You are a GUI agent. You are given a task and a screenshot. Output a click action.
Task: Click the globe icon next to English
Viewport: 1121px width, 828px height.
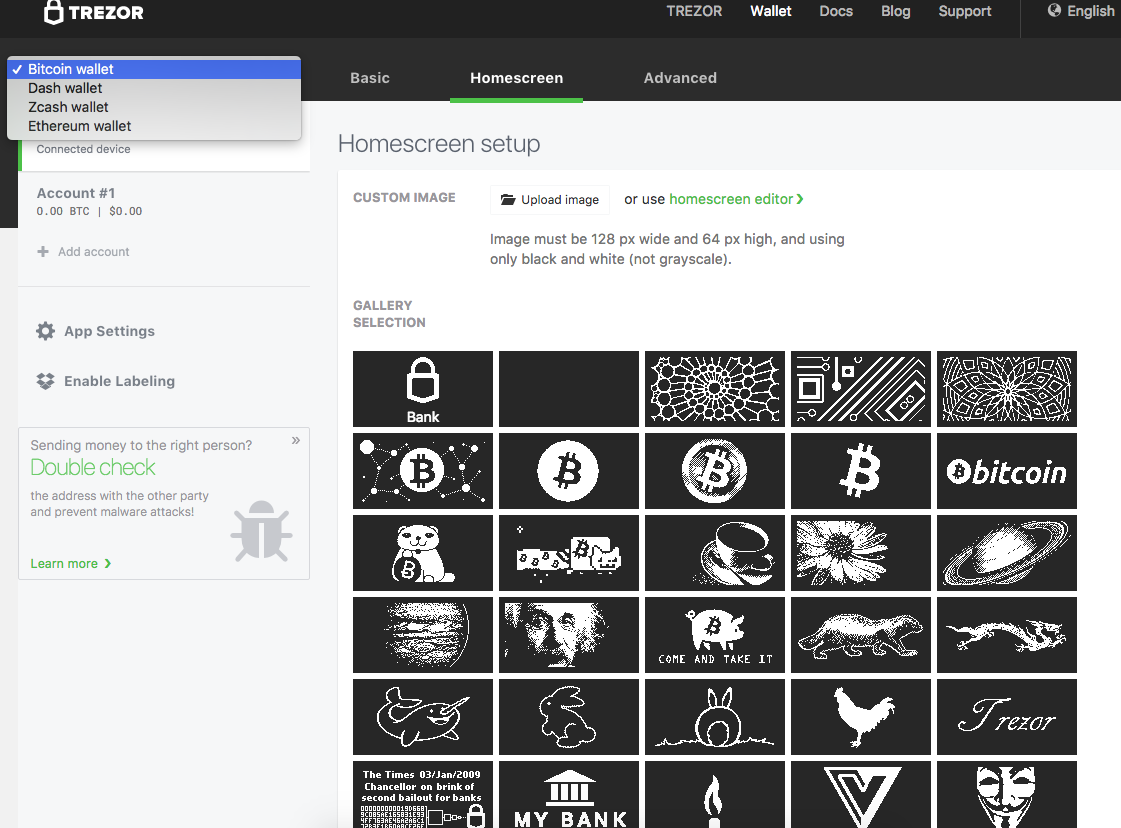pyautogui.click(x=1054, y=11)
